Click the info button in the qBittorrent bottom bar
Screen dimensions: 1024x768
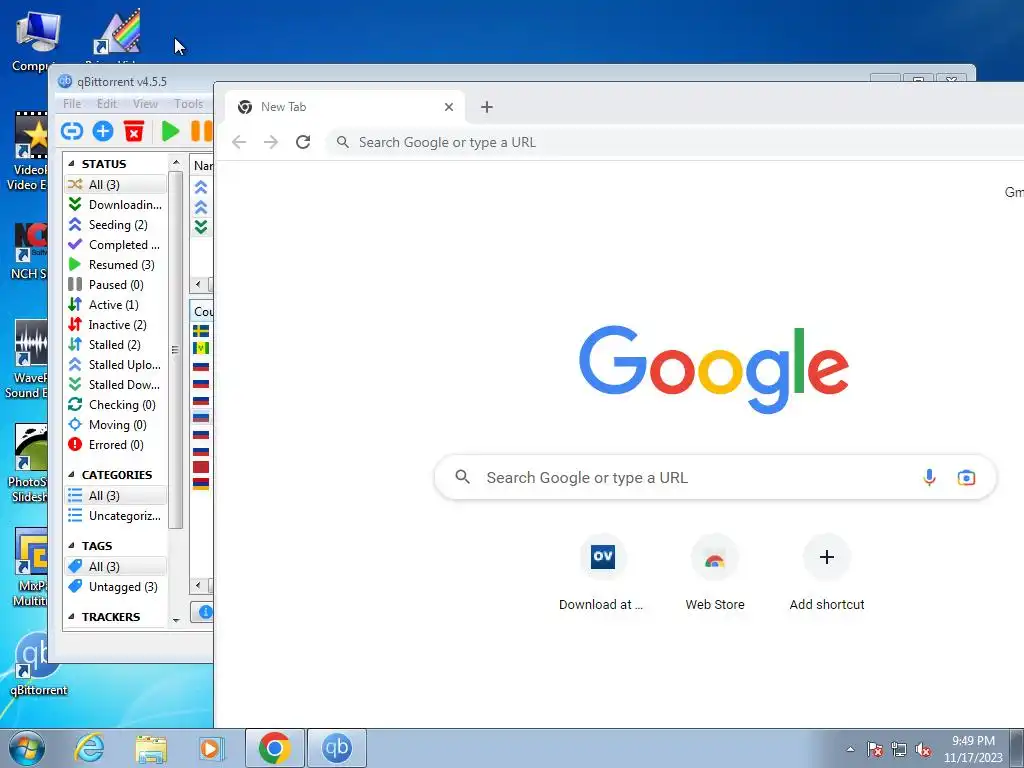point(204,612)
